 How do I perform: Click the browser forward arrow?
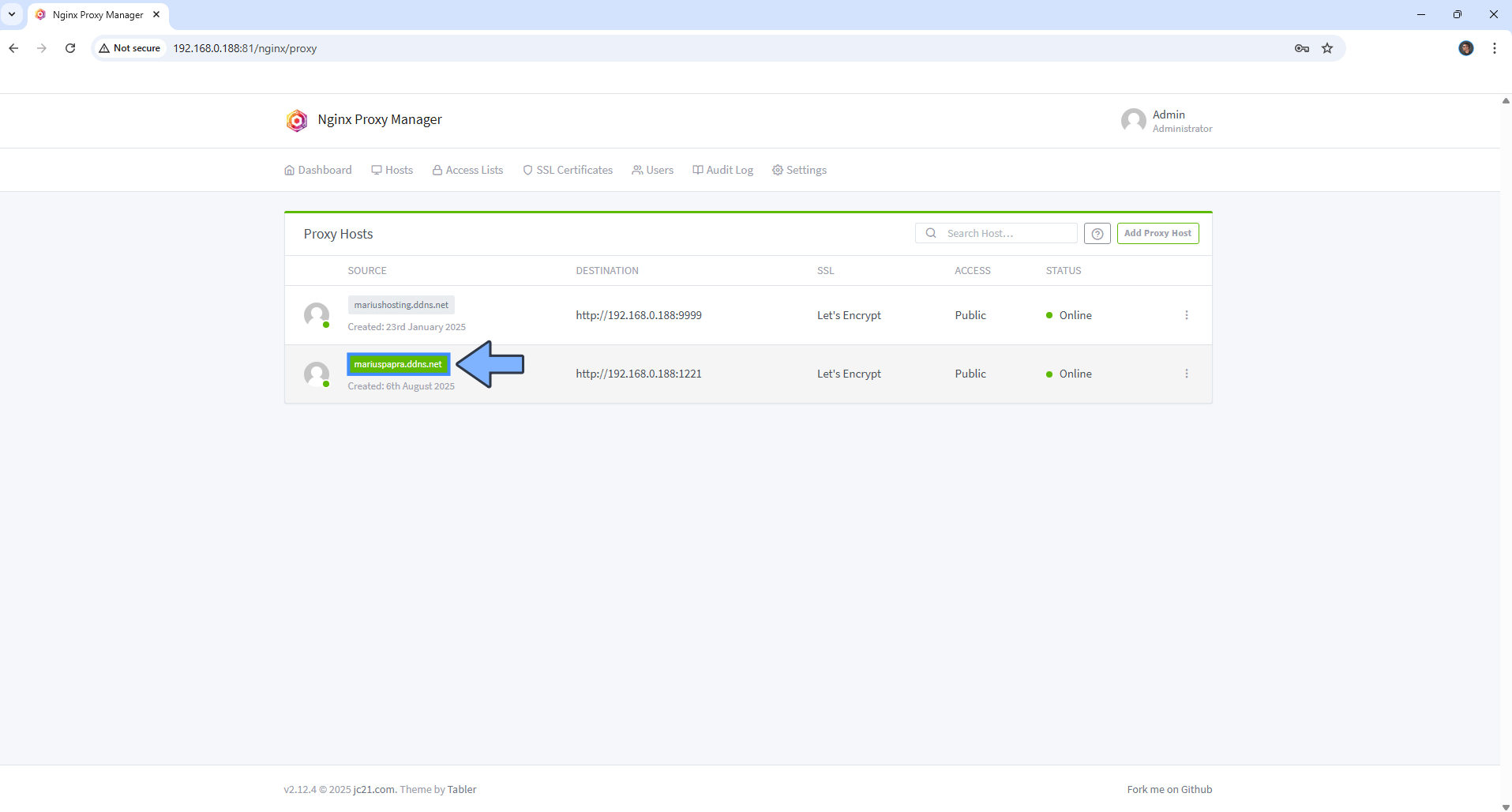pyautogui.click(x=42, y=48)
